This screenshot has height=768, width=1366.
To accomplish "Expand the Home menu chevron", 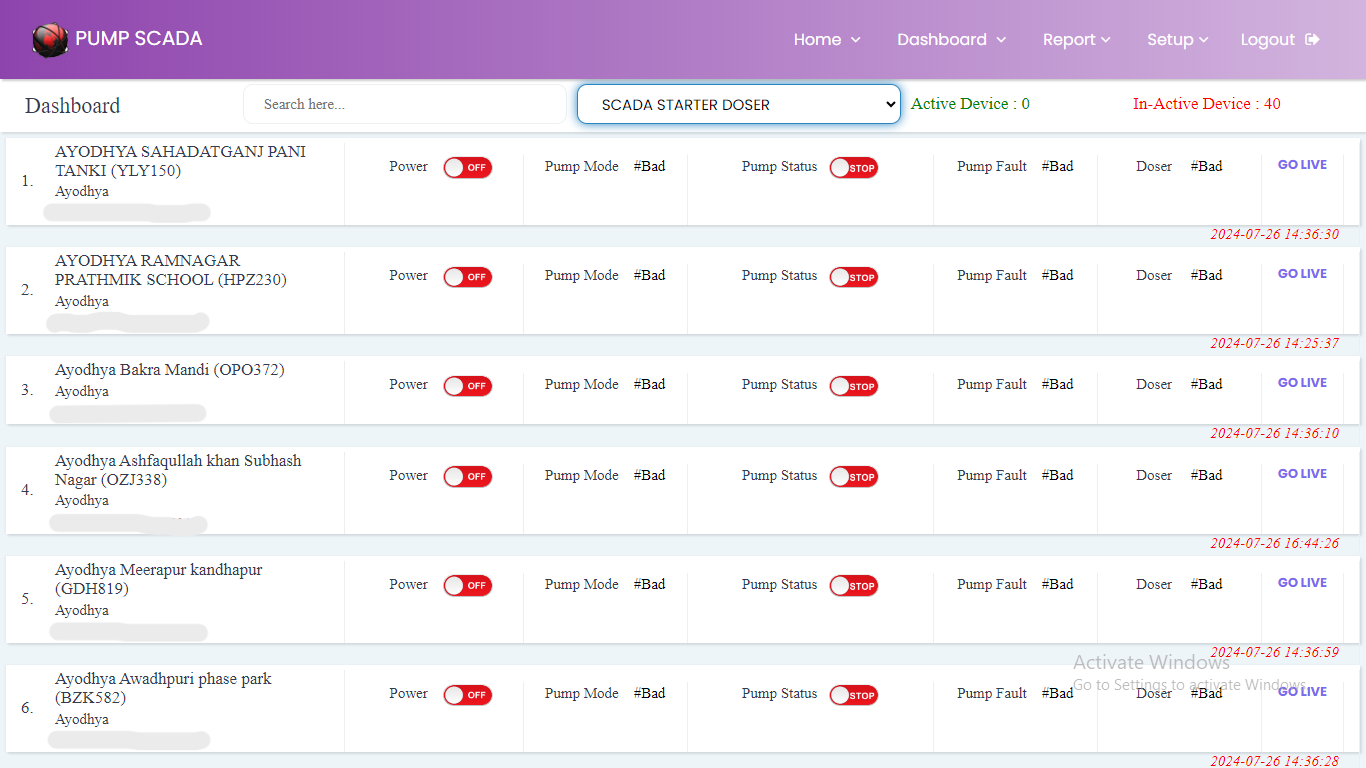I will (x=855, y=40).
